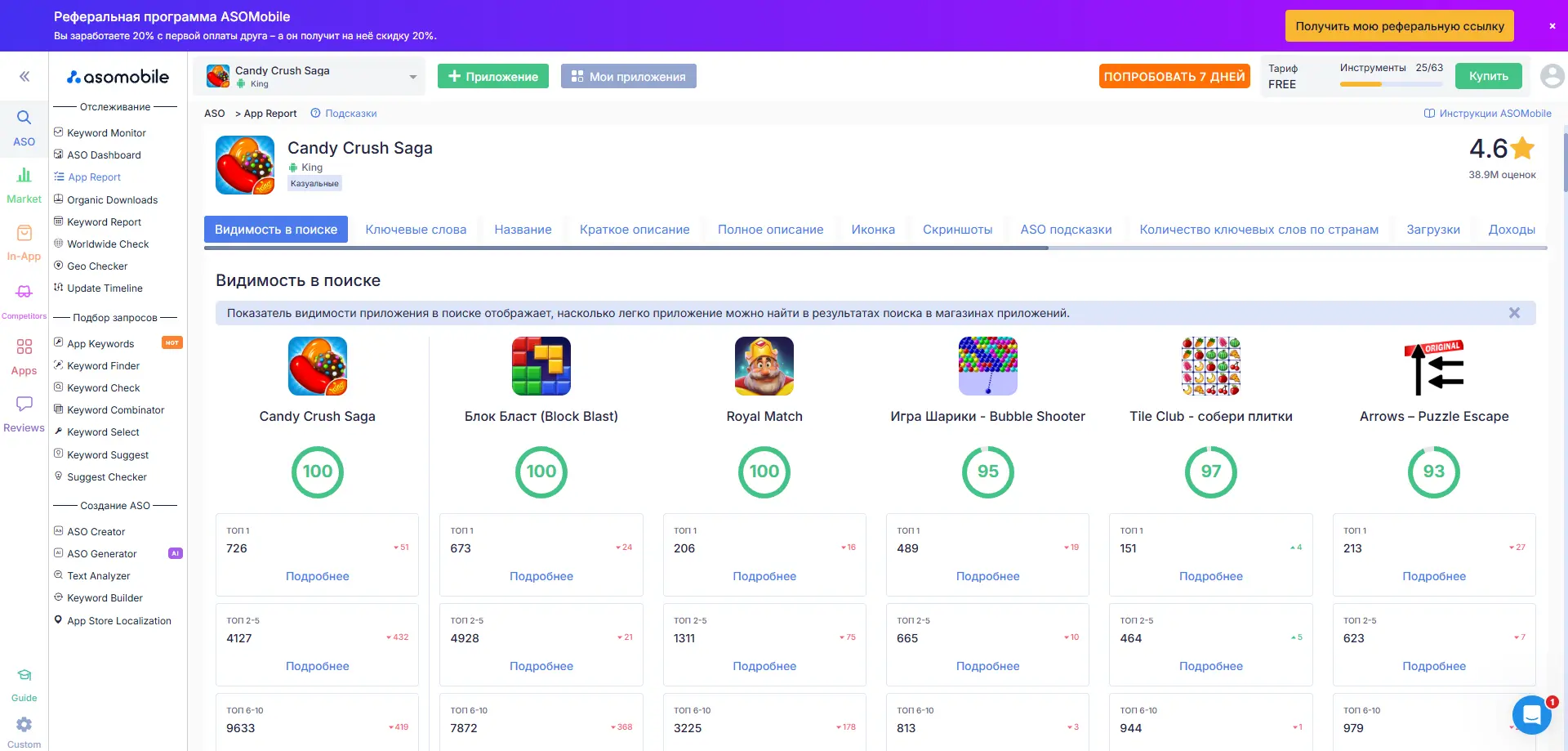Open the Bubble Shooter competitor icon
Screen dimensions: 1568x751
[x=987, y=366]
